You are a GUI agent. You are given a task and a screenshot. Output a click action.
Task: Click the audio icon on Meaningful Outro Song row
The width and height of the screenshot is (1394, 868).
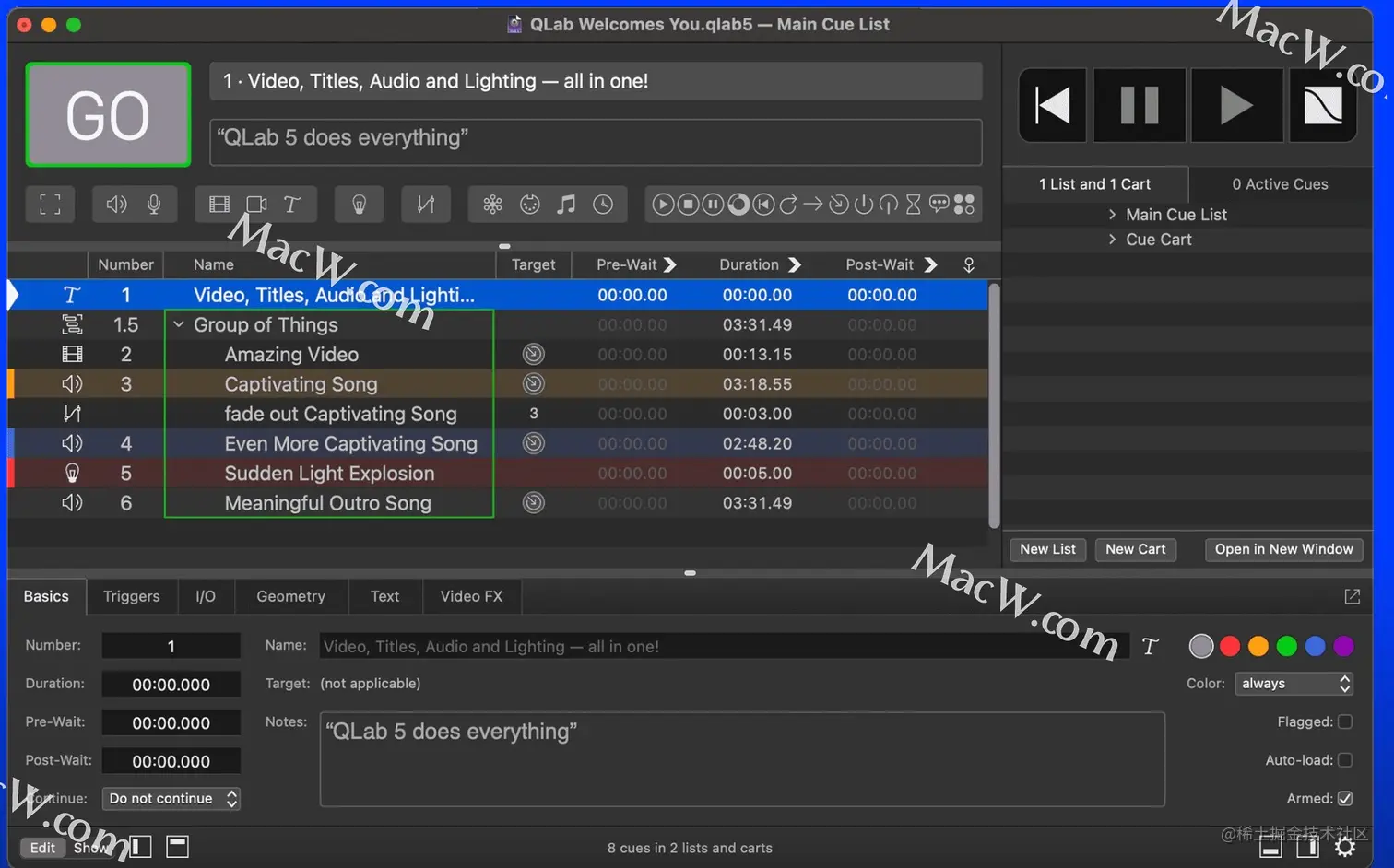coord(72,503)
